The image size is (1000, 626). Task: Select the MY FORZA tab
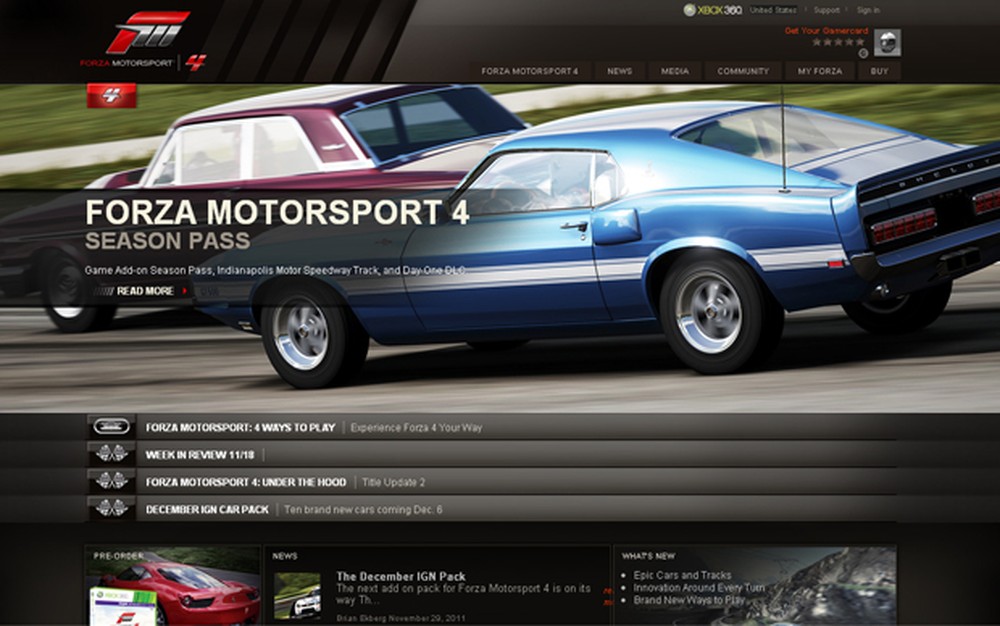pos(820,71)
